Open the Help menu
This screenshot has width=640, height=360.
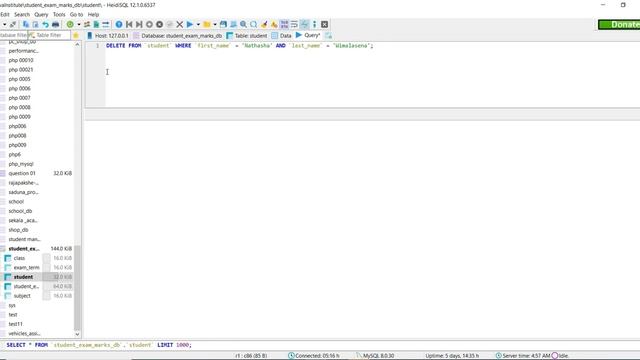point(93,14)
